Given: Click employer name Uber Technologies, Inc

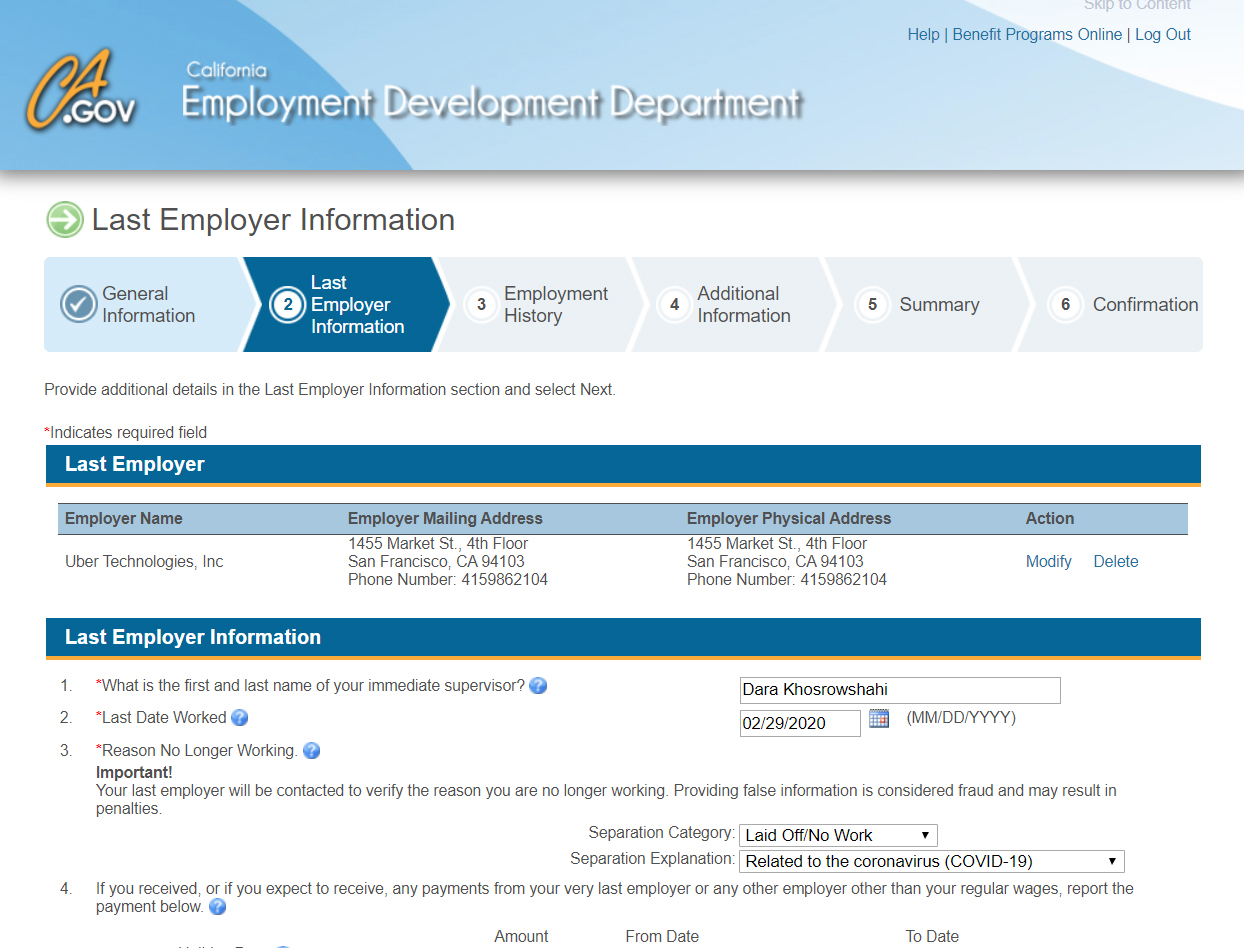Looking at the screenshot, I should (144, 562).
